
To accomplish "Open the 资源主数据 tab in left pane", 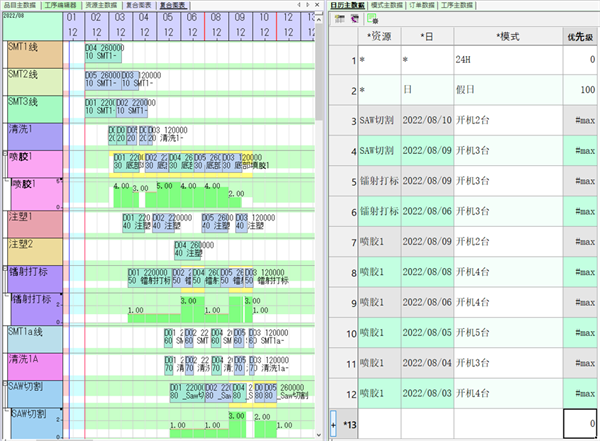I will click(101, 5).
